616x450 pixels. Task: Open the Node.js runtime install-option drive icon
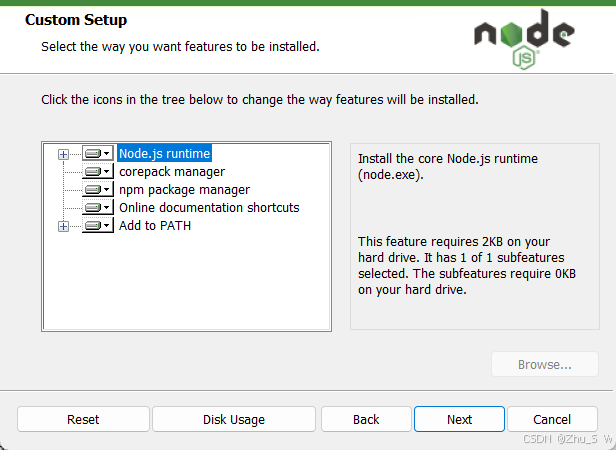[98, 153]
